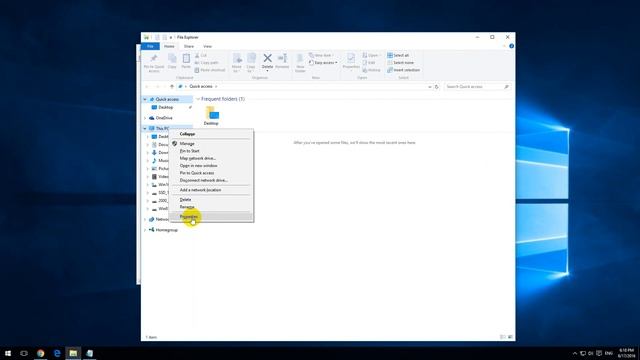Click the Up navigation arrow
Viewport: 640px width, 360px height.
(x=172, y=87)
